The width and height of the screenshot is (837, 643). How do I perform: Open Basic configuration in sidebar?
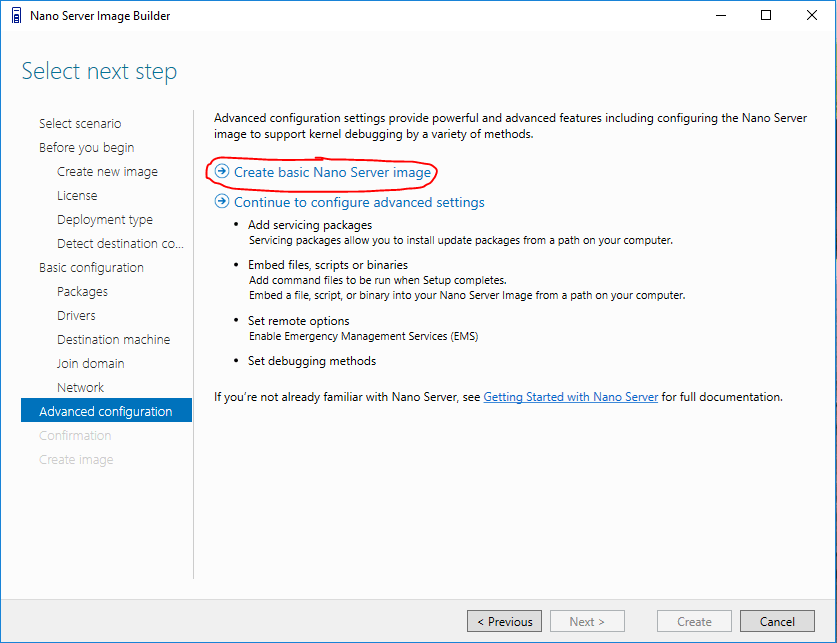pos(91,268)
